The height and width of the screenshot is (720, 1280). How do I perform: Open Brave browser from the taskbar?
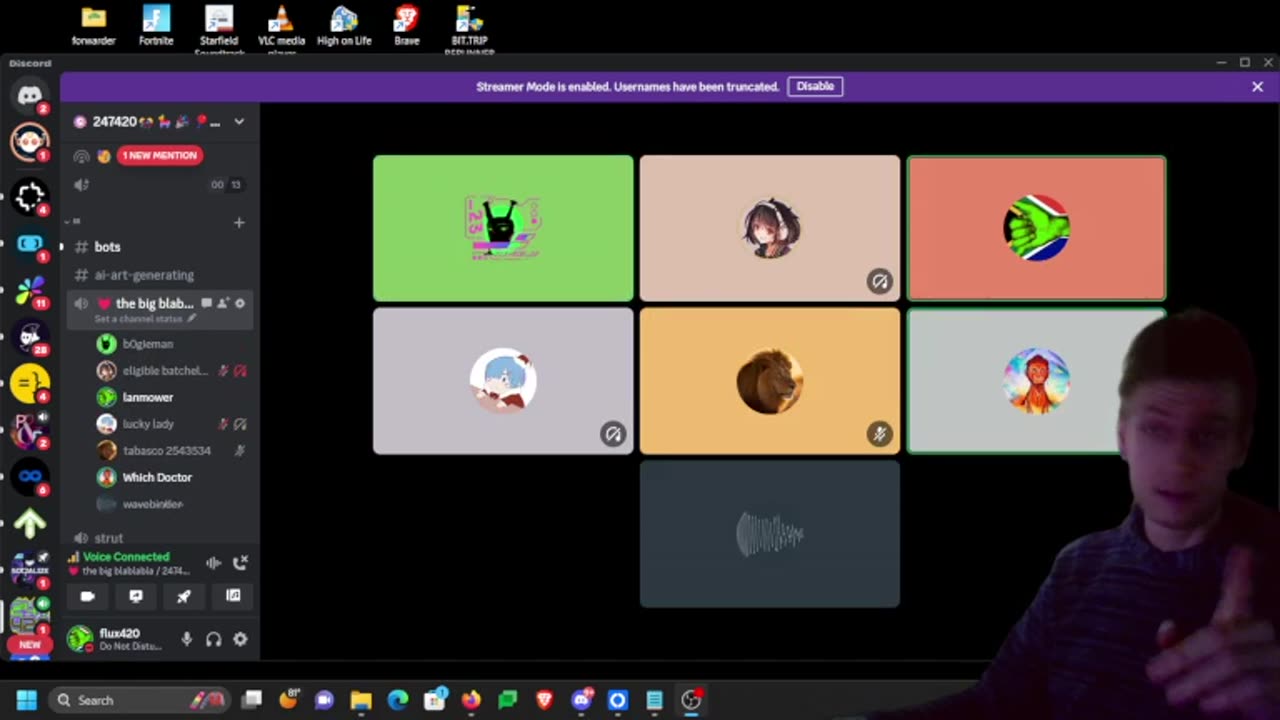544,700
